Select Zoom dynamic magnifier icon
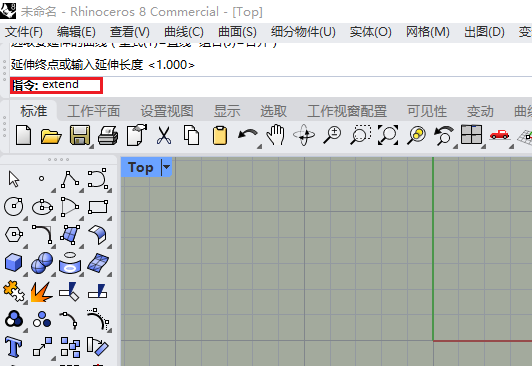The image size is (532, 366). coord(332,135)
